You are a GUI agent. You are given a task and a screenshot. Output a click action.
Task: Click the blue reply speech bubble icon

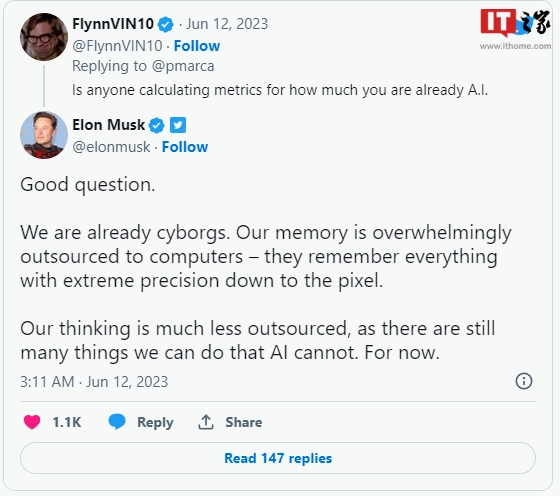(x=117, y=422)
